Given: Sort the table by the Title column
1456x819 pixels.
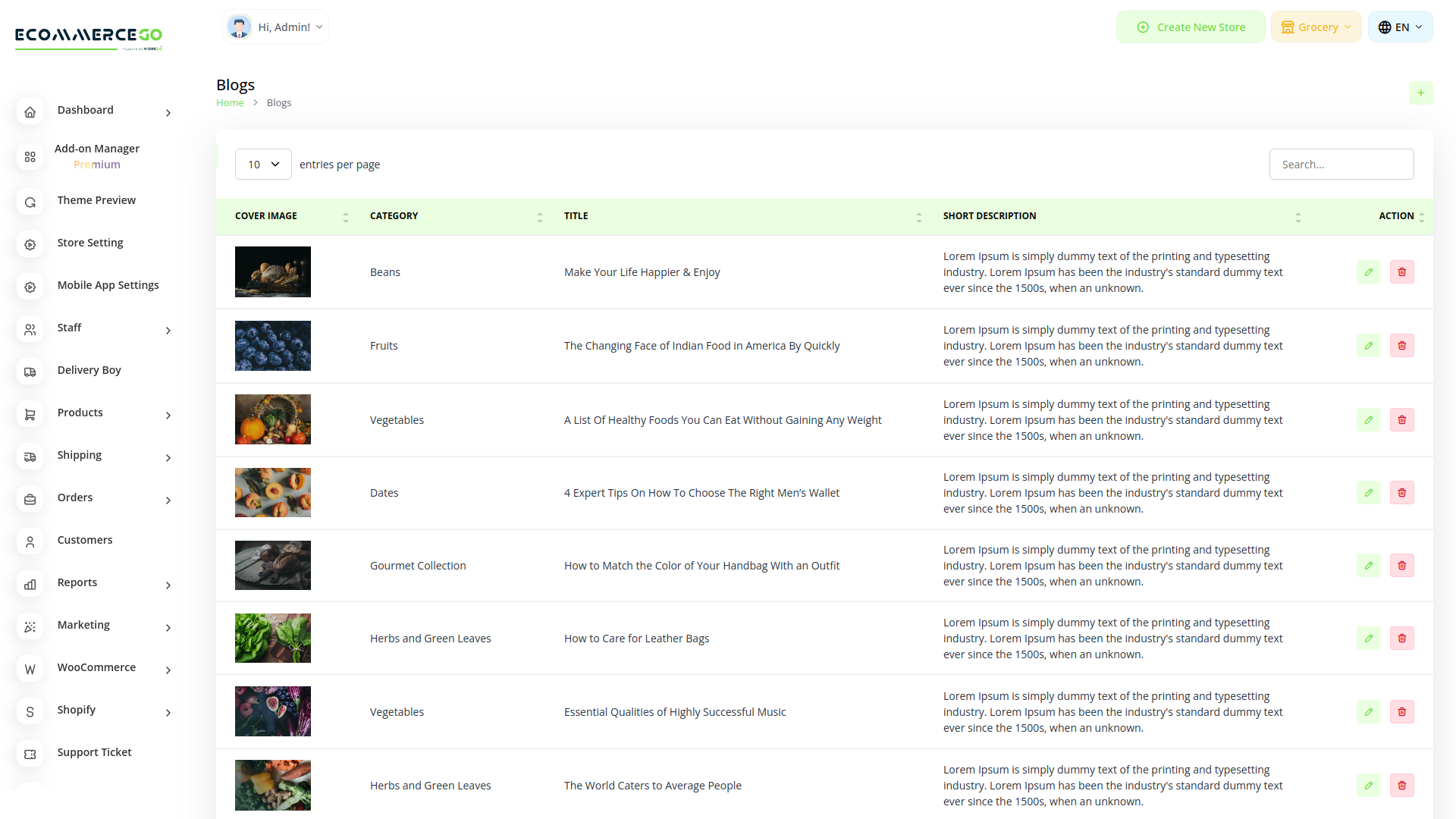Looking at the screenshot, I should (x=920, y=216).
